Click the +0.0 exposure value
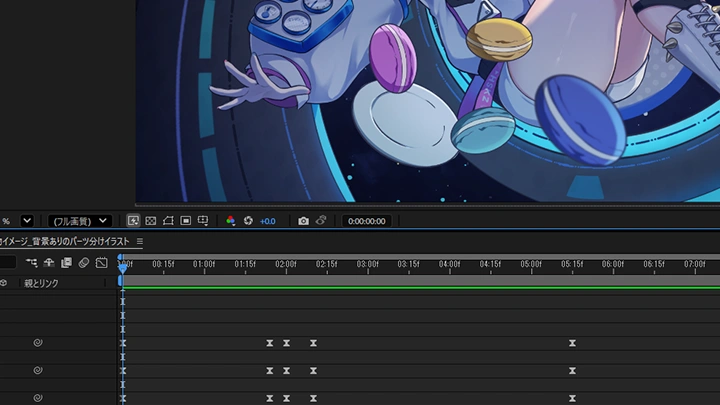This screenshot has height=405, width=720. (x=268, y=221)
